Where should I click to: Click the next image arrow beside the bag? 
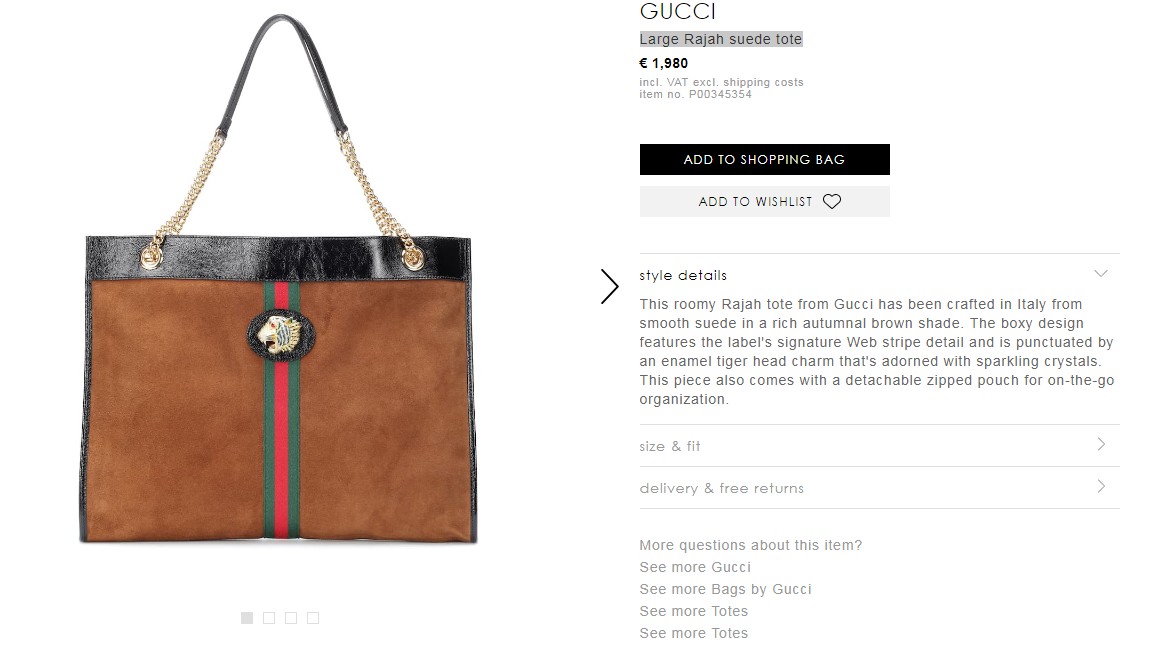[x=609, y=286]
